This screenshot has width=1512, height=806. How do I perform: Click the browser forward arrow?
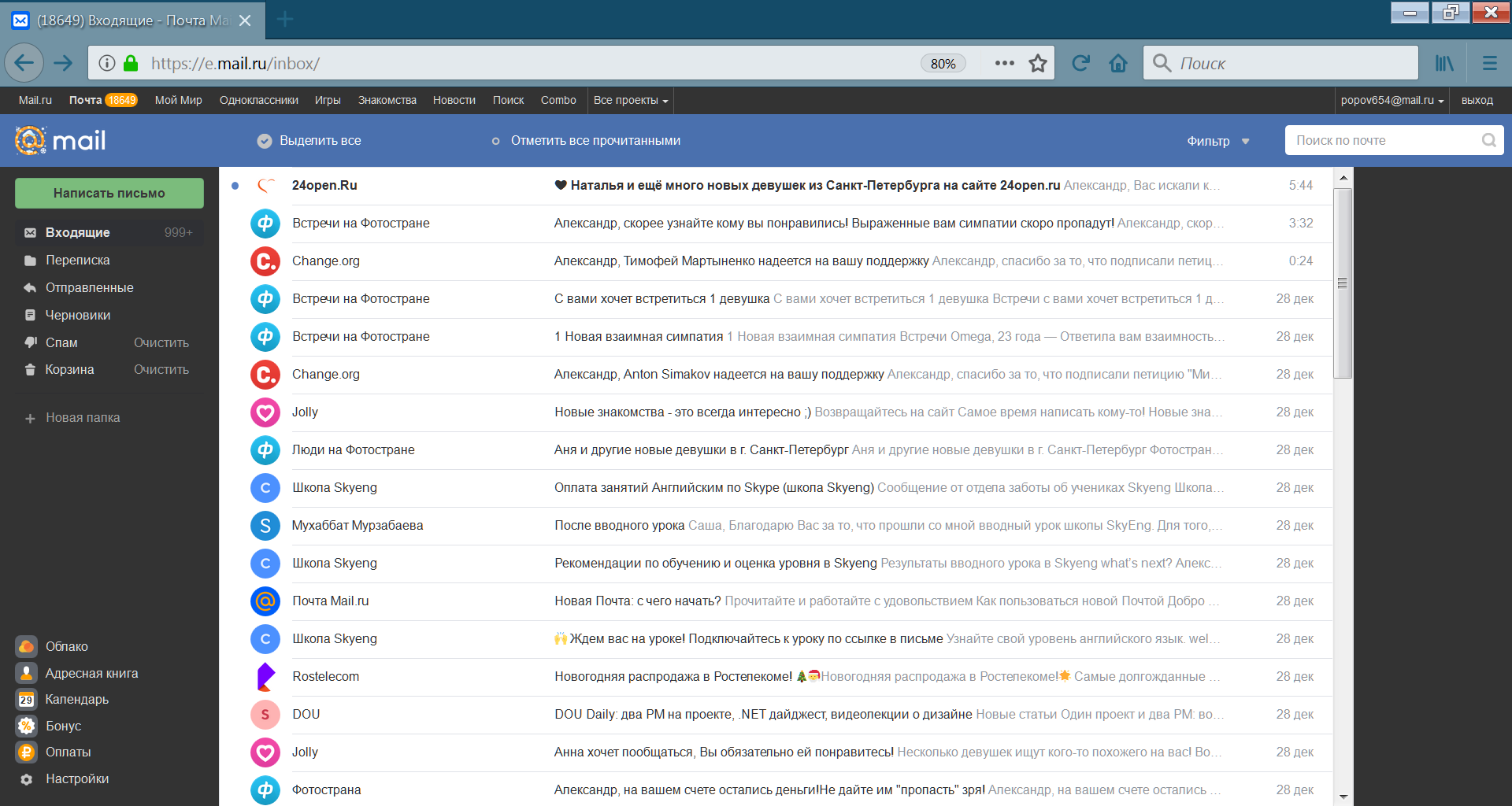[63, 63]
